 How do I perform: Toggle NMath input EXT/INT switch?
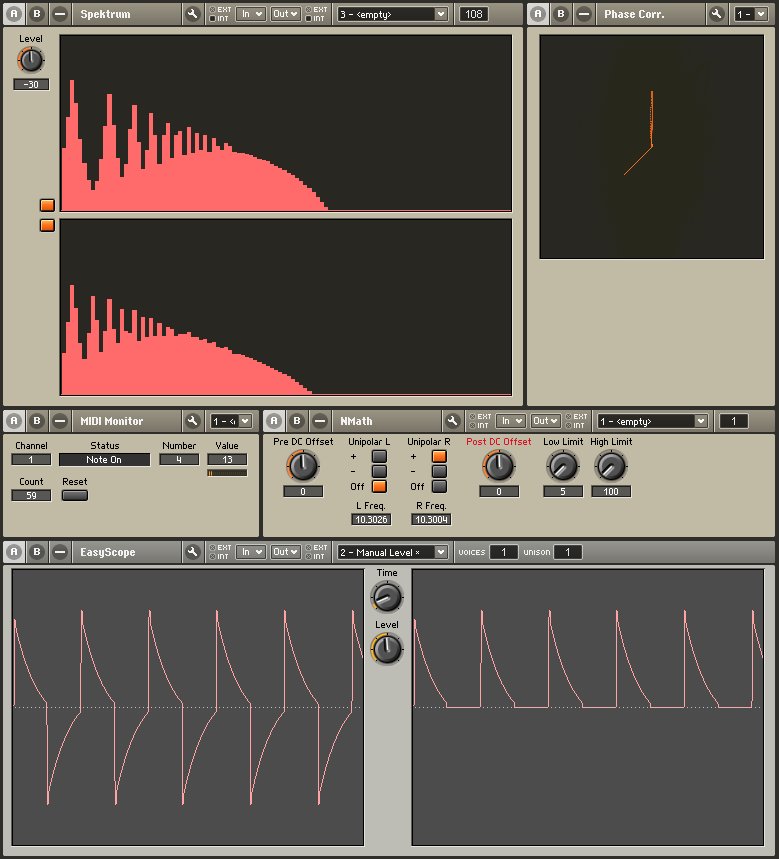pyautogui.click(x=478, y=421)
